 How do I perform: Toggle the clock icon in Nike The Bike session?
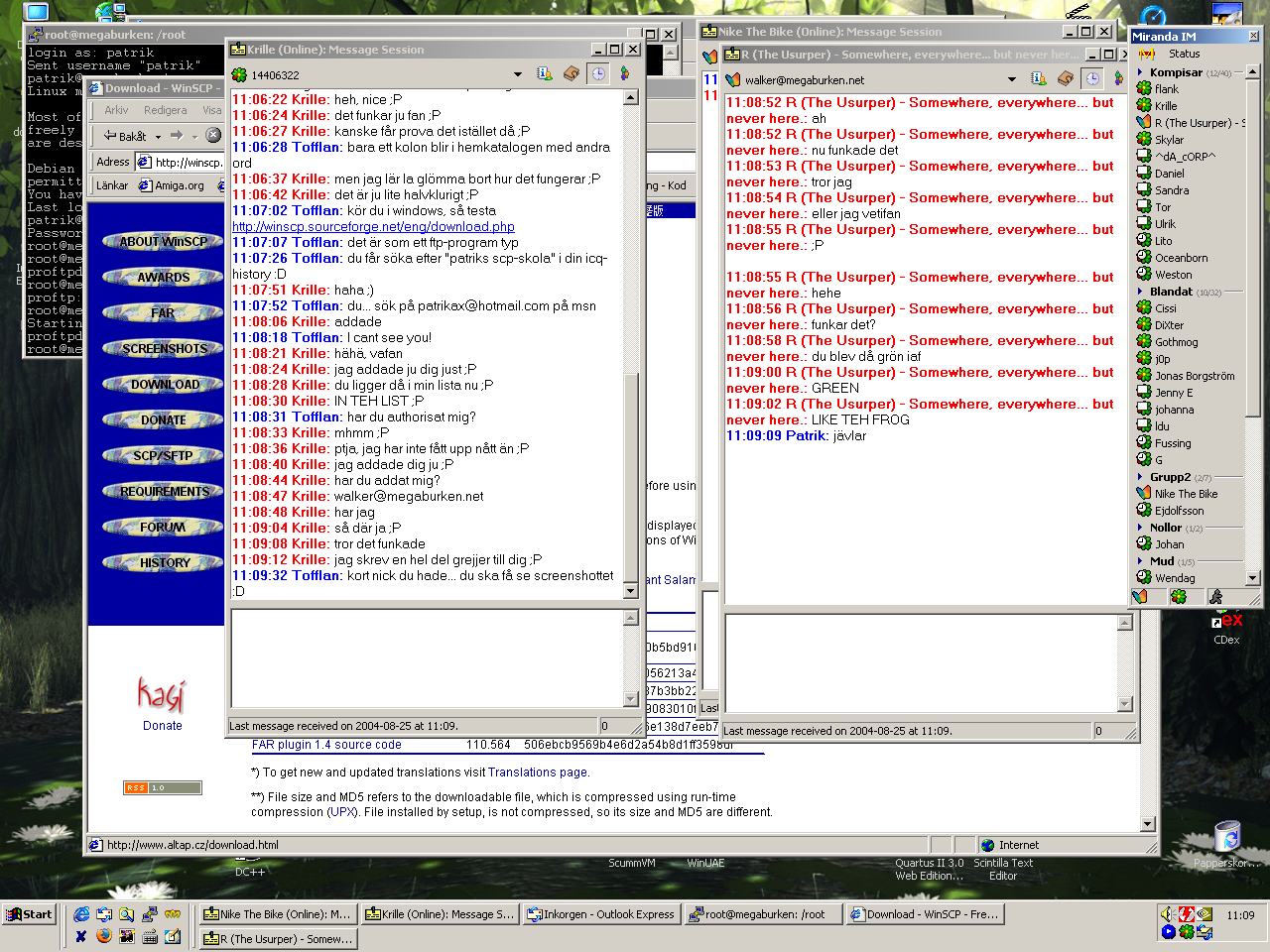[x=1092, y=79]
